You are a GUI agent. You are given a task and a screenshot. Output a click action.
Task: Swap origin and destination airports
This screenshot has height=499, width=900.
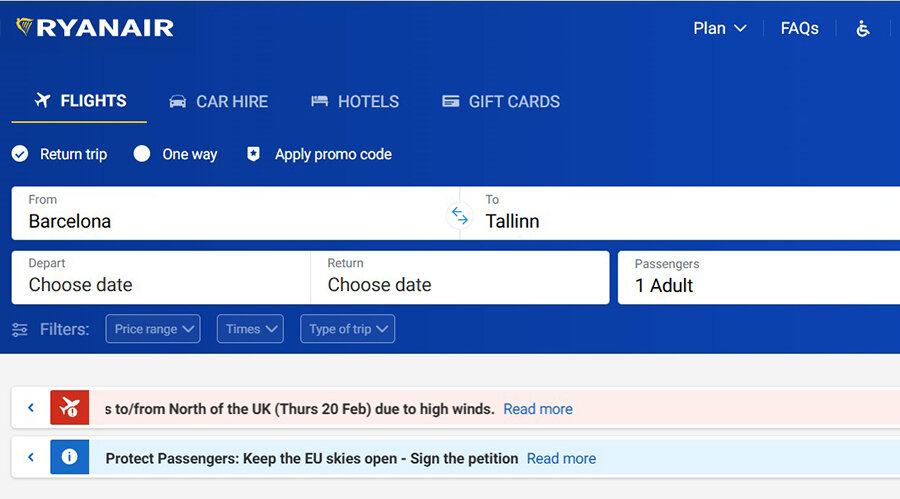point(459,214)
